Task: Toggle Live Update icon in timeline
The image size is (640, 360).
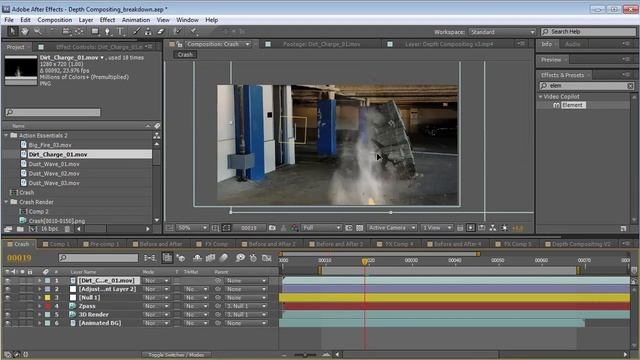Action: pos(167,258)
